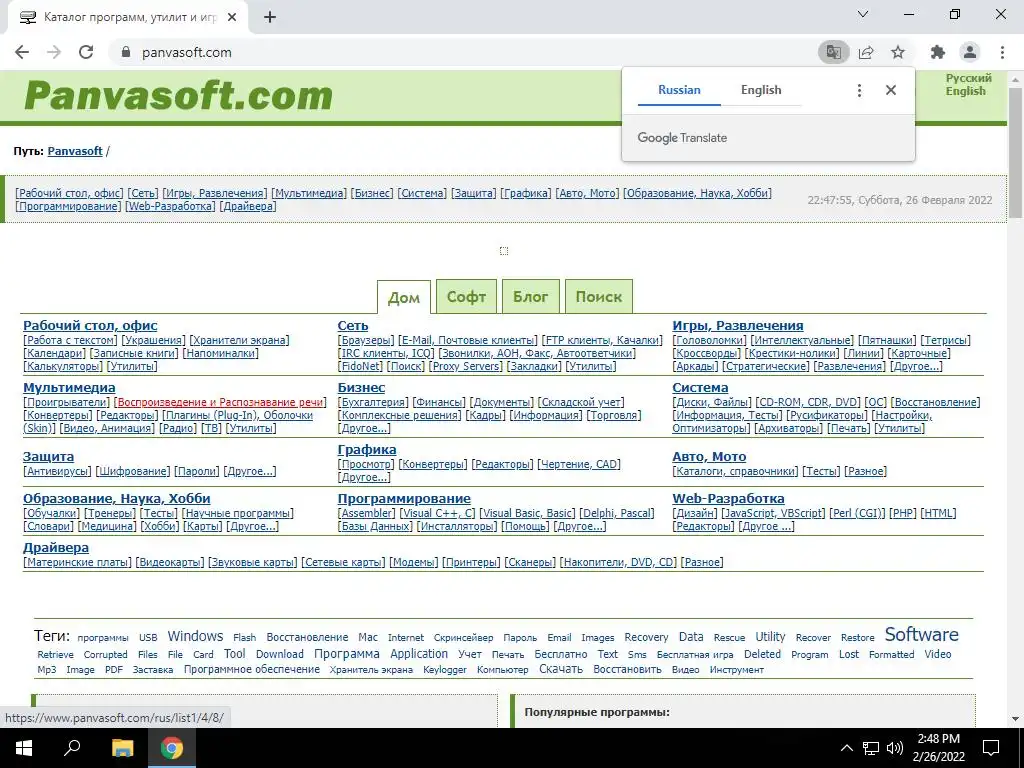Open the Бизнес category heading
The image size is (1024, 768).
361,387
